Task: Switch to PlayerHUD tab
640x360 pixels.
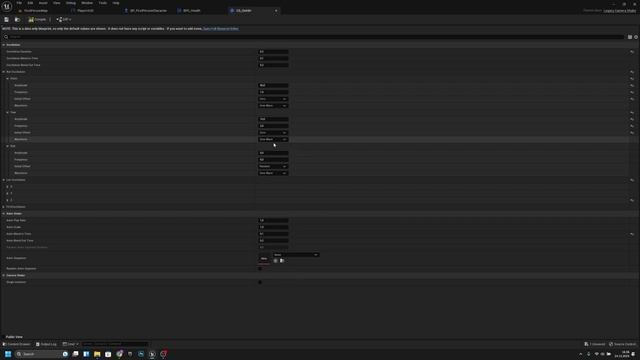Action: 85,11
